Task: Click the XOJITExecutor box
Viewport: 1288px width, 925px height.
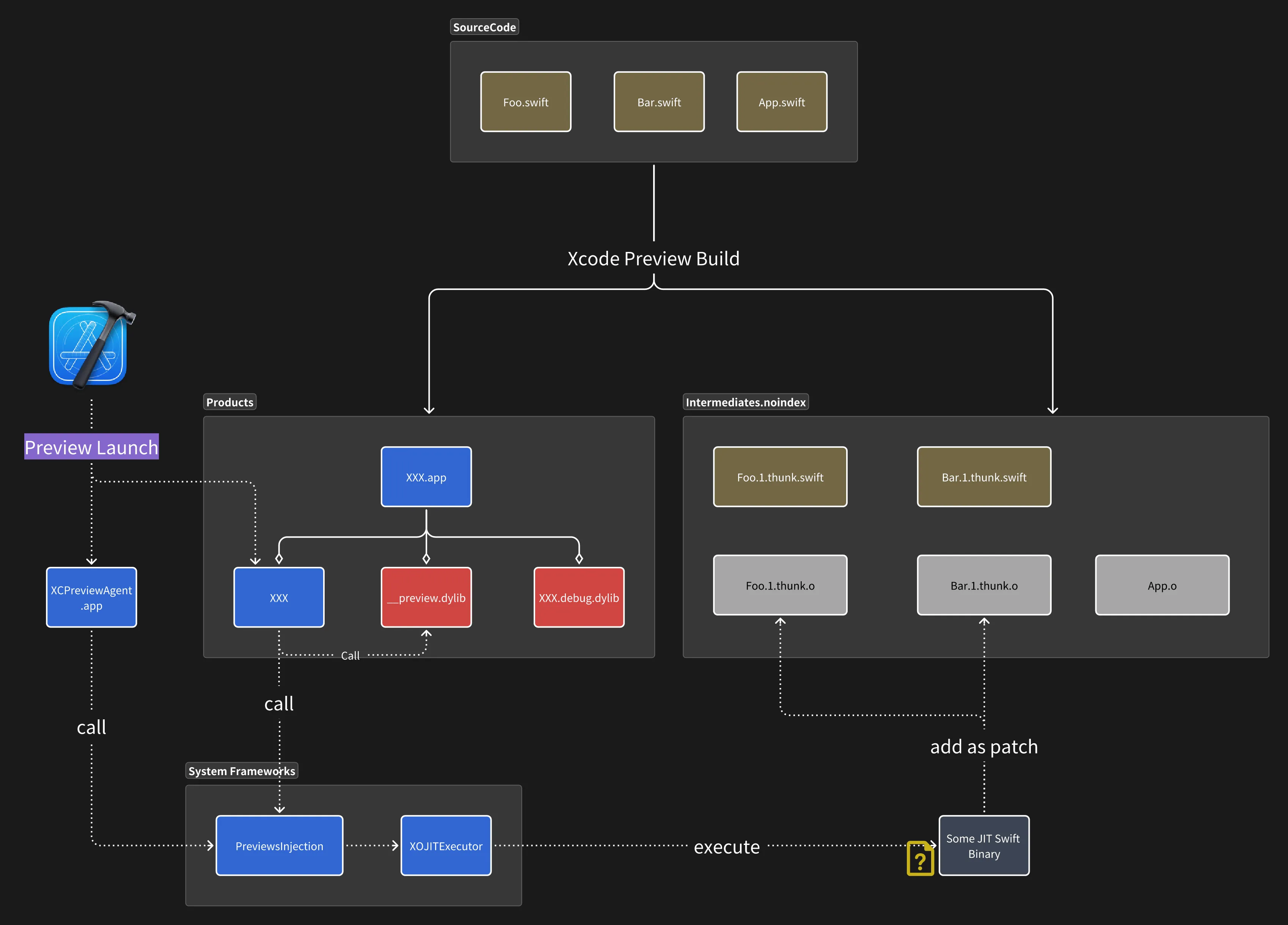Action: coord(446,846)
